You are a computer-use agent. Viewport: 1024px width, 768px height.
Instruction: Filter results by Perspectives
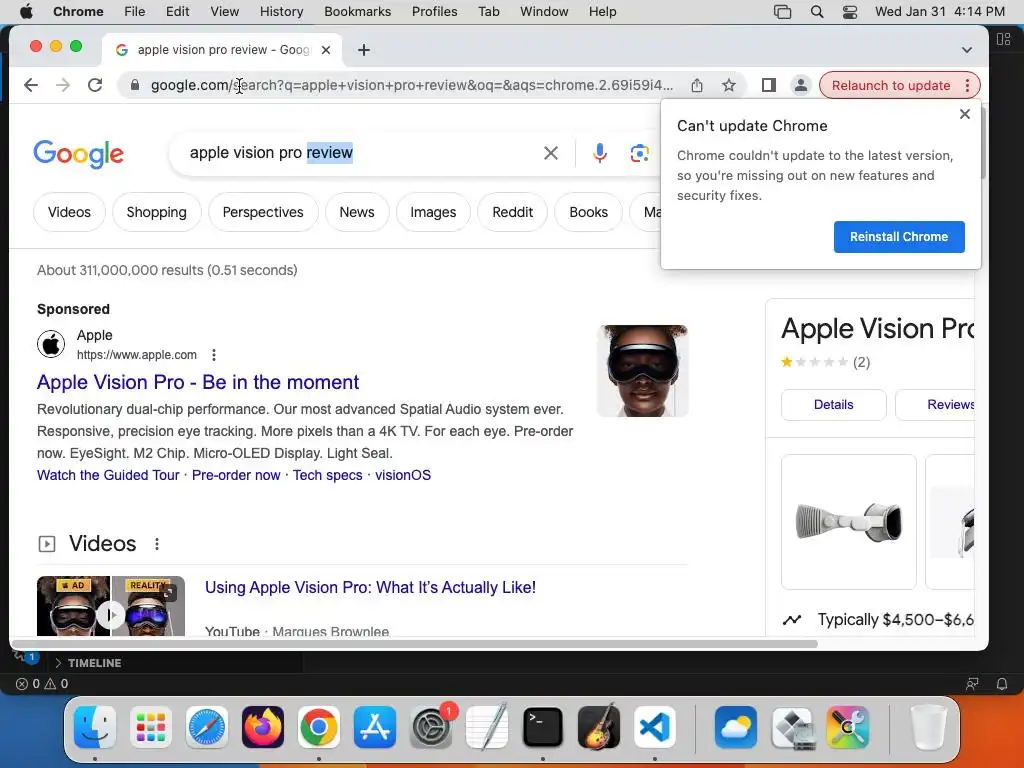click(263, 212)
